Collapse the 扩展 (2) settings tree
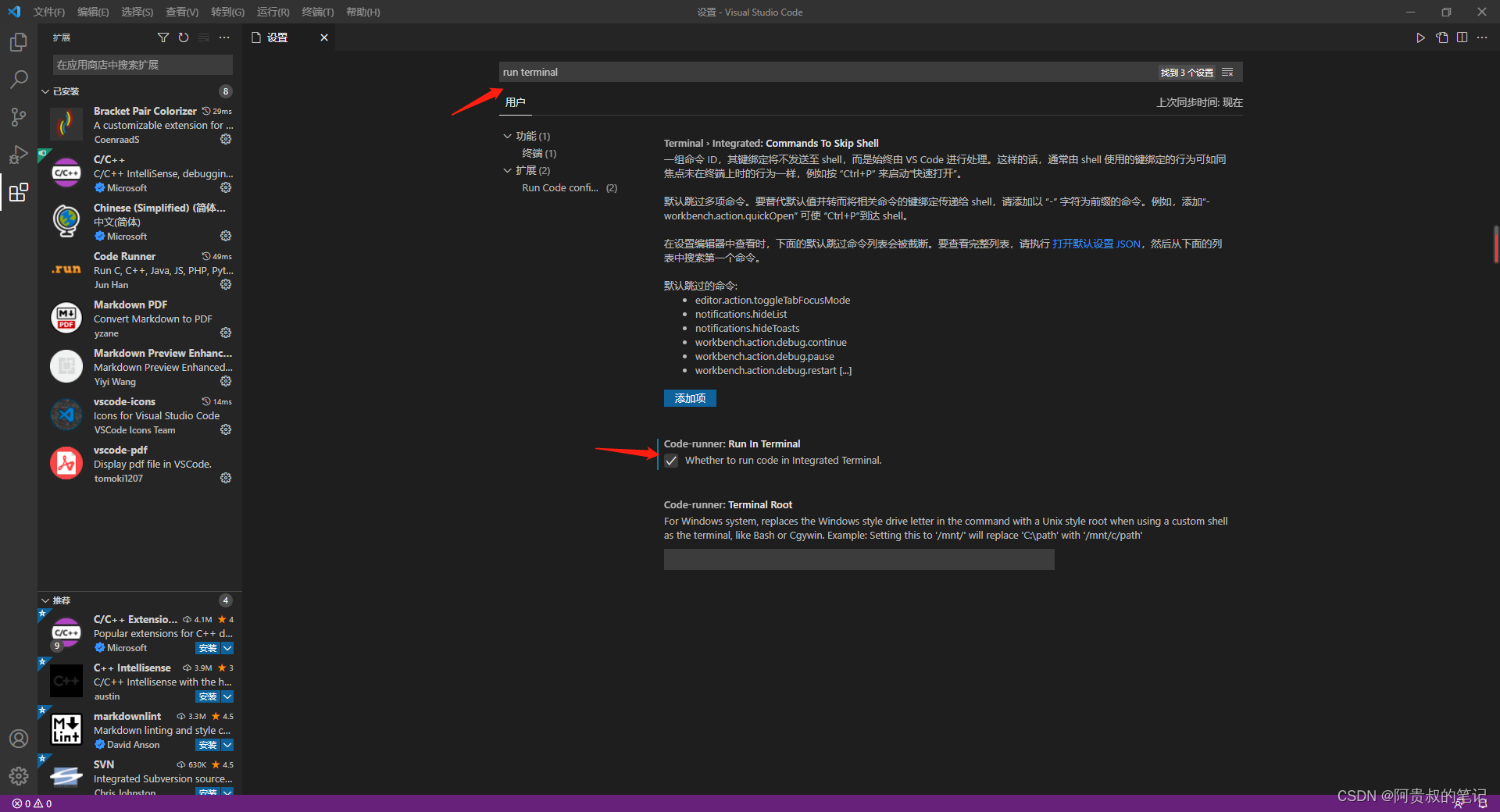The width and height of the screenshot is (1500, 812). (508, 170)
